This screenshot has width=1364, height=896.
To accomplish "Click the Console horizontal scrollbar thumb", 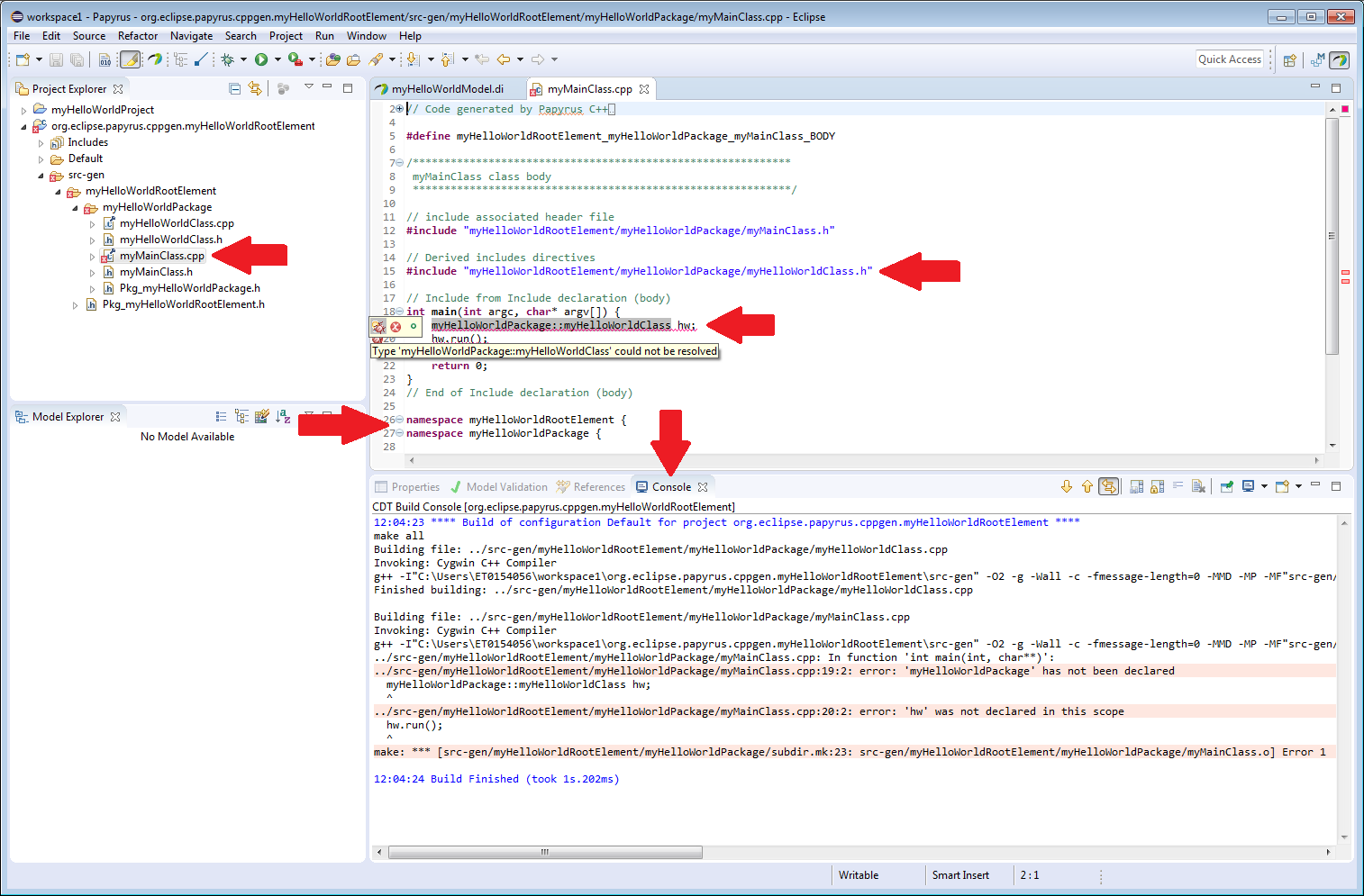I will click(545, 852).
